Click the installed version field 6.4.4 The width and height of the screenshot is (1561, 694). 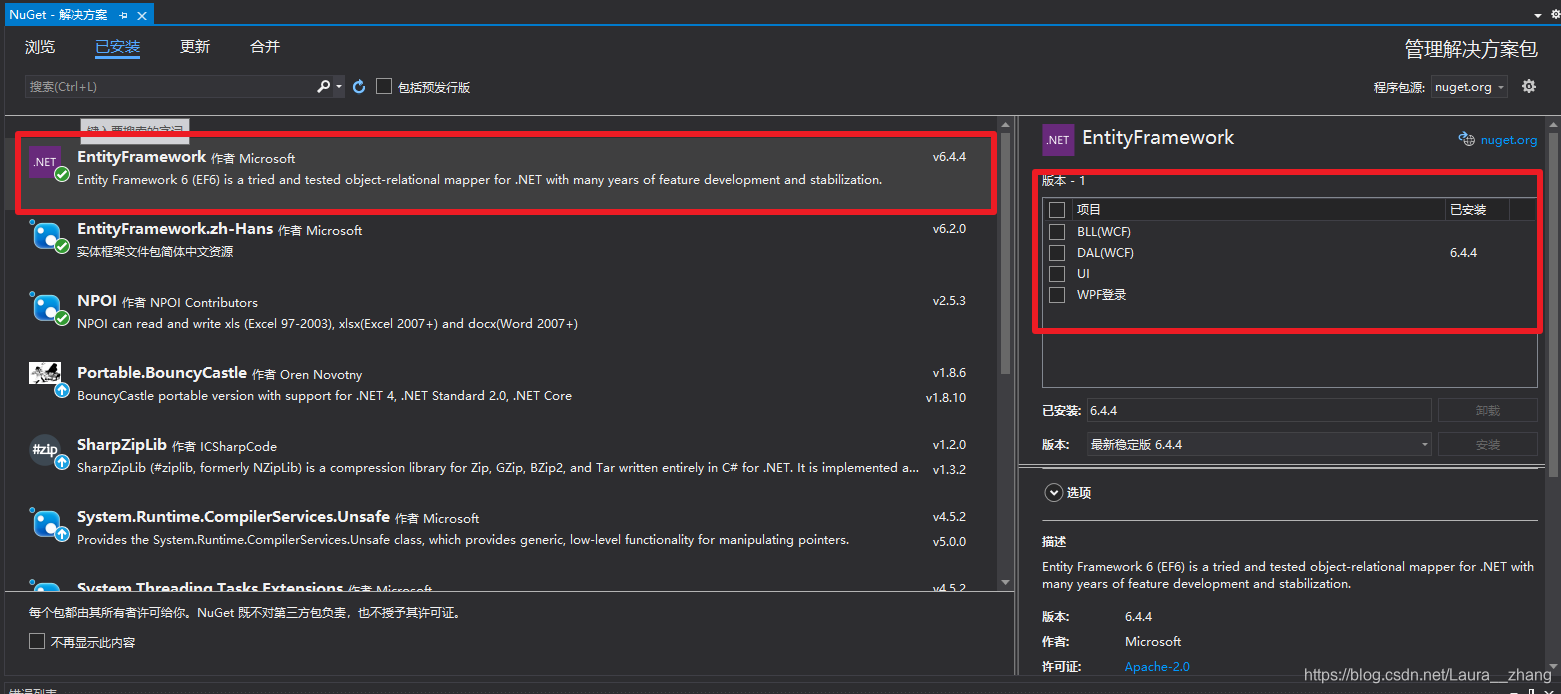[1259, 410]
